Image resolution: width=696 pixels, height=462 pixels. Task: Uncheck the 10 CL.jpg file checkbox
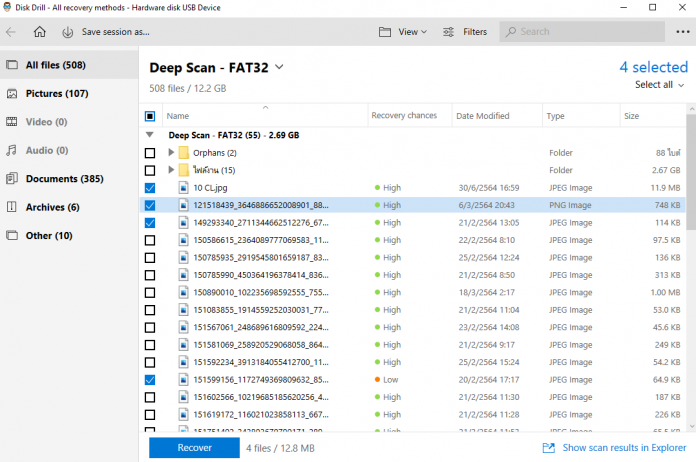150,188
